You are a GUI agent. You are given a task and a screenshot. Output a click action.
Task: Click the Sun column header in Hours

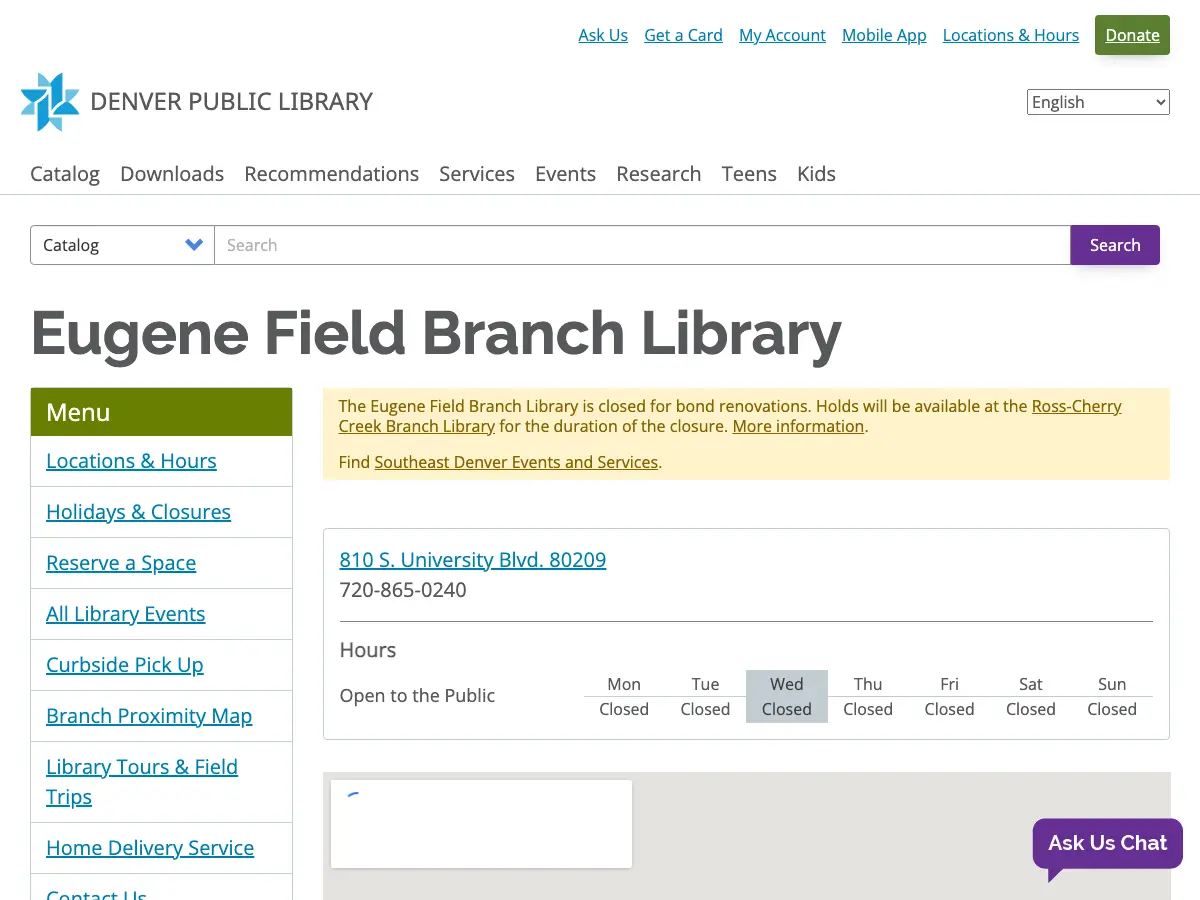pyautogui.click(x=1112, y=684)
